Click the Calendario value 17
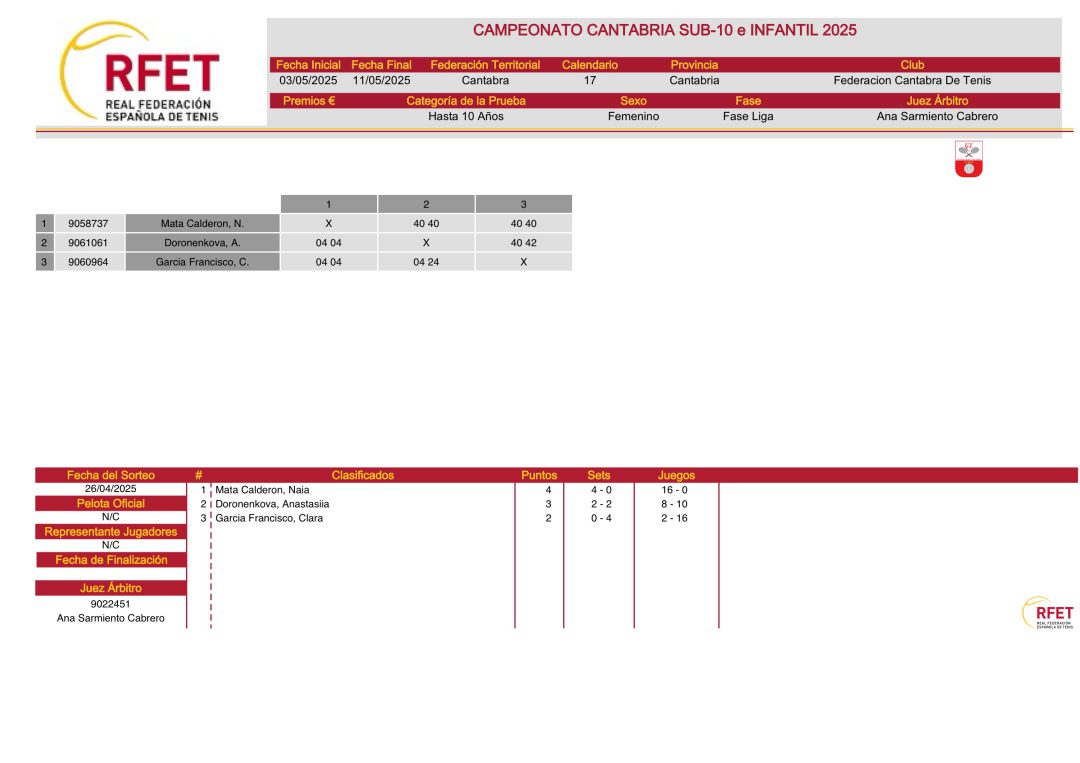This screenshot has width=1080, height=763. point(590,81)
